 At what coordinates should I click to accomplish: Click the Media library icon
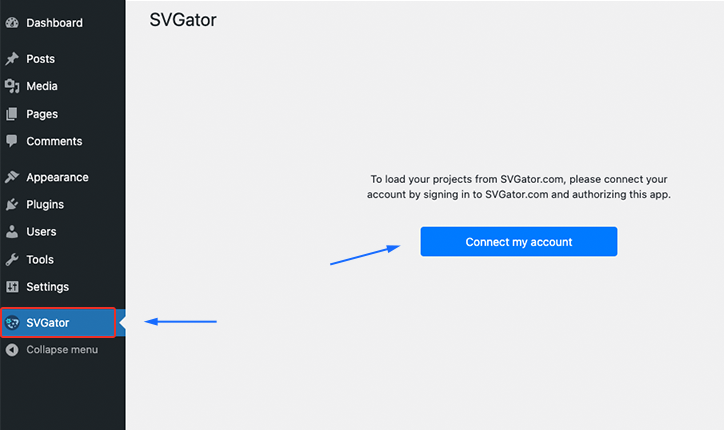(12, 86)
